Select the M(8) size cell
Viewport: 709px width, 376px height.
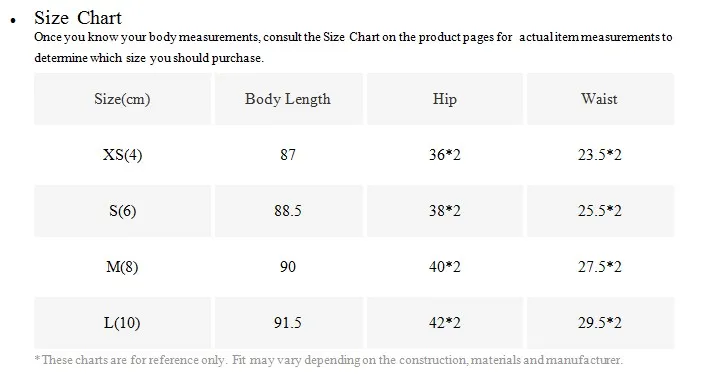coord(122,267)
